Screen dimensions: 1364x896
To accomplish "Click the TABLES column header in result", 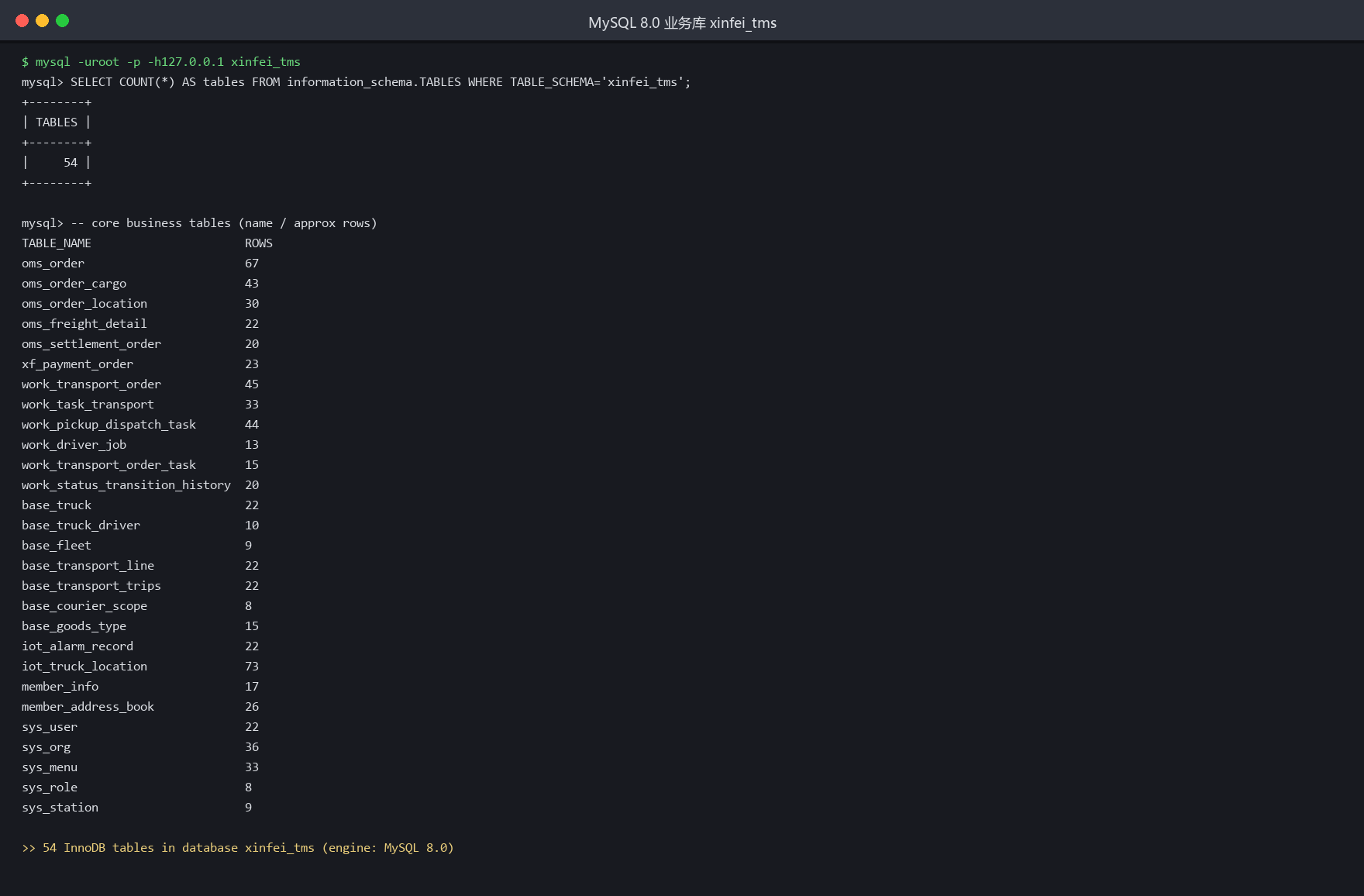I will 57,122.
